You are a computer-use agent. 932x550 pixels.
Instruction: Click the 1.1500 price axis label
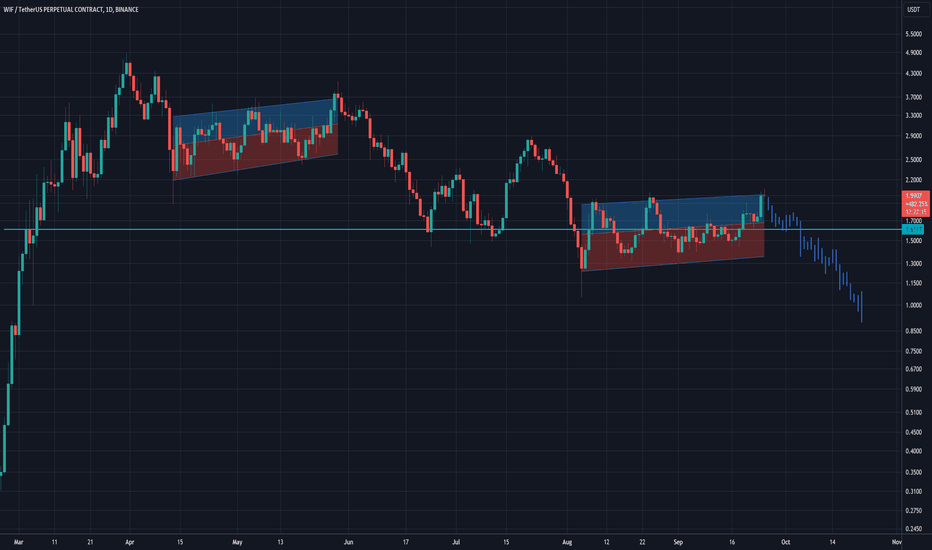click(x=913, y=283)
